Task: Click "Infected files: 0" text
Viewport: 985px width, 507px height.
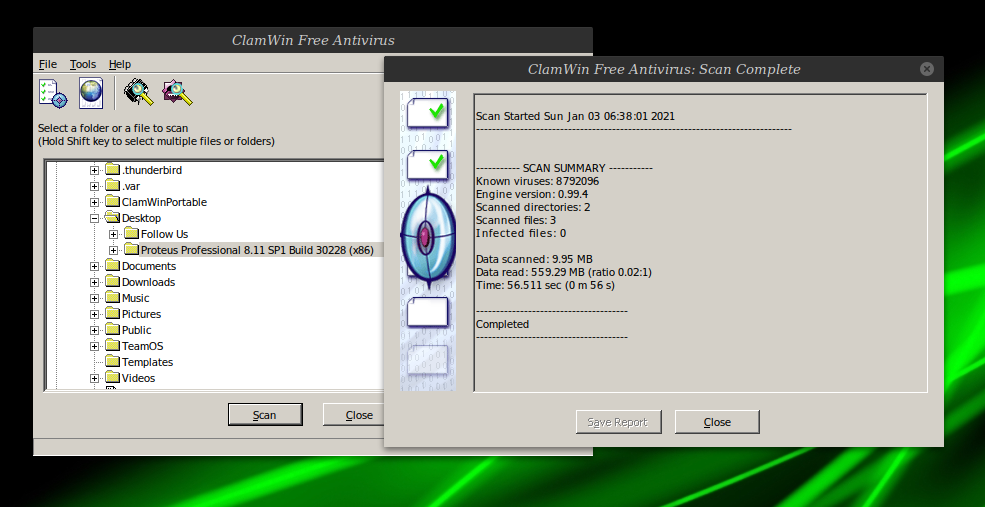Action: 521,233
